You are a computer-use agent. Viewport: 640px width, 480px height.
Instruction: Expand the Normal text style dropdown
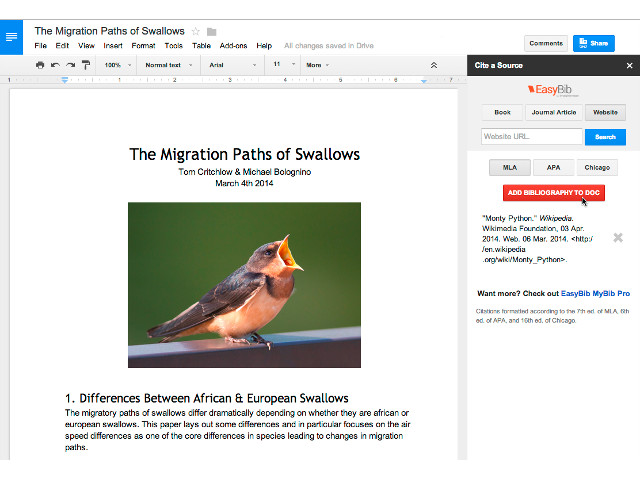[168, 65]
